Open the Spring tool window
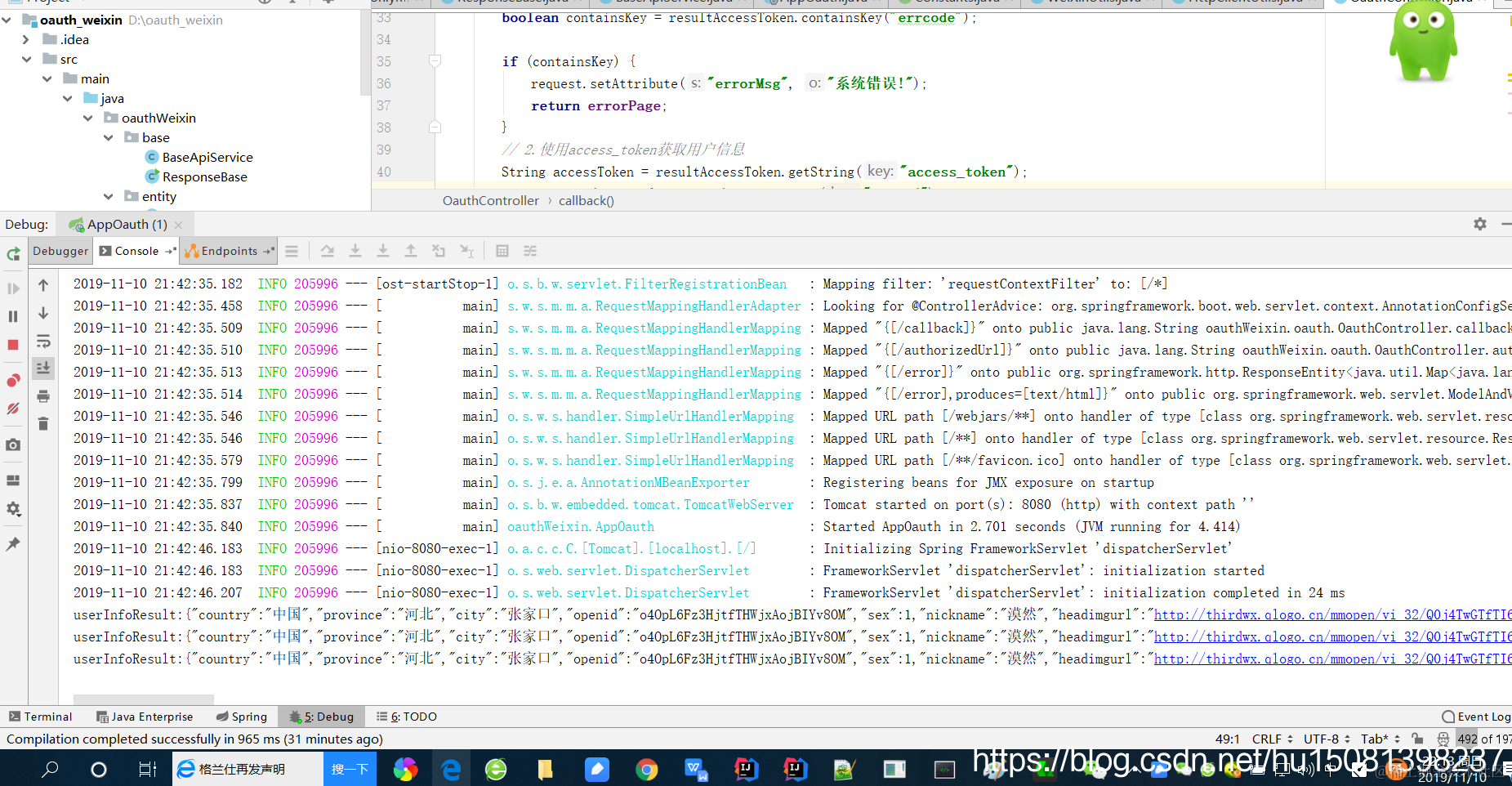This screenshot has height=786, width=1512. click(242, 717)
